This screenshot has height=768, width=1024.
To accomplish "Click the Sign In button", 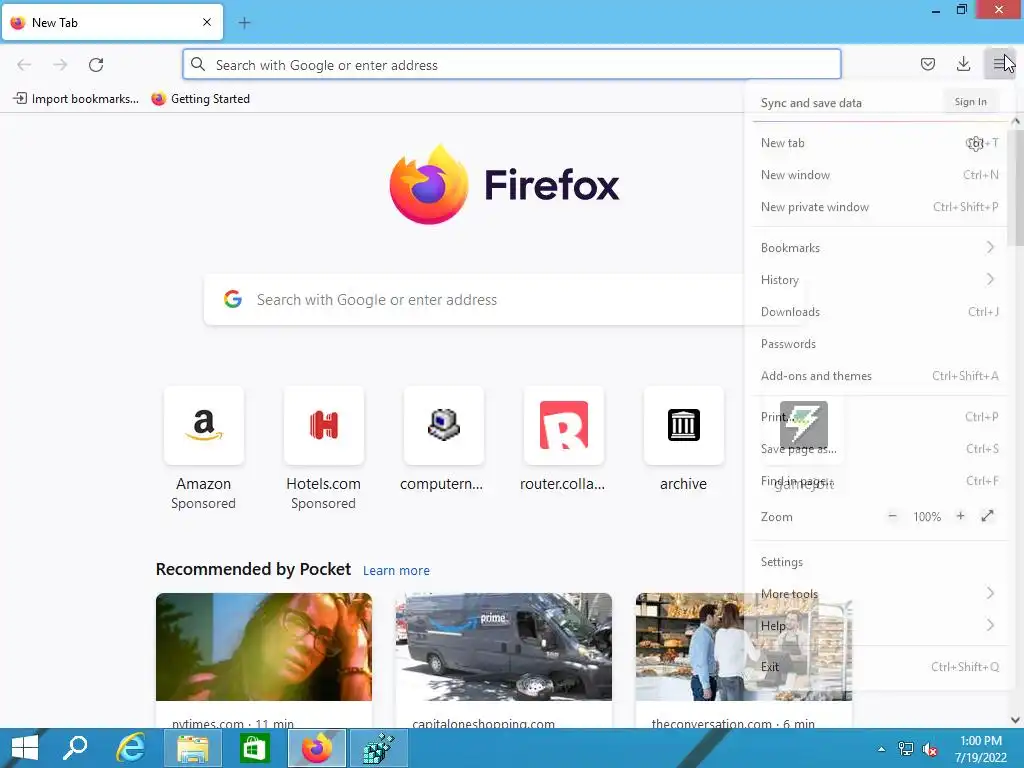I will 970,102.
